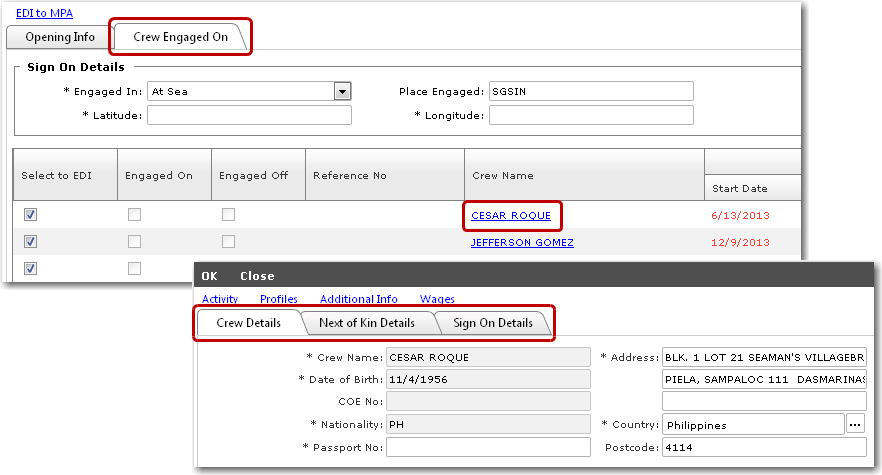This screenshot has height=475, width=882.
Task: Open the Wages link
Action: (x=437, y=299)
